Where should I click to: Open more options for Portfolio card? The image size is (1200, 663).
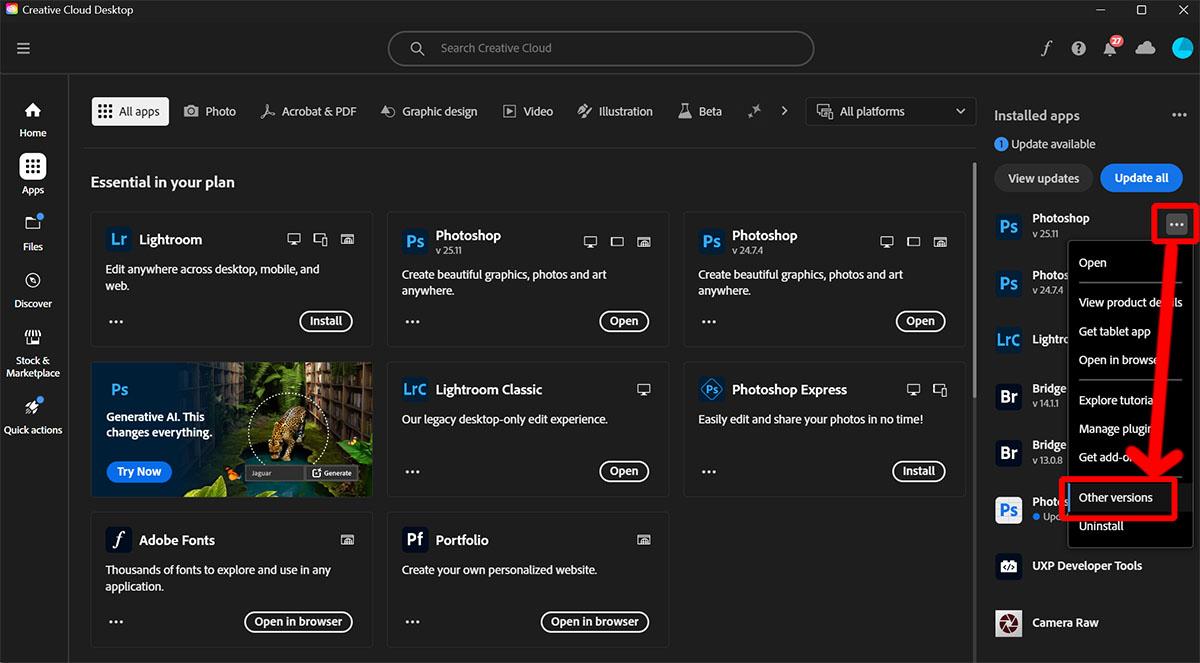(x=412, y=621)
